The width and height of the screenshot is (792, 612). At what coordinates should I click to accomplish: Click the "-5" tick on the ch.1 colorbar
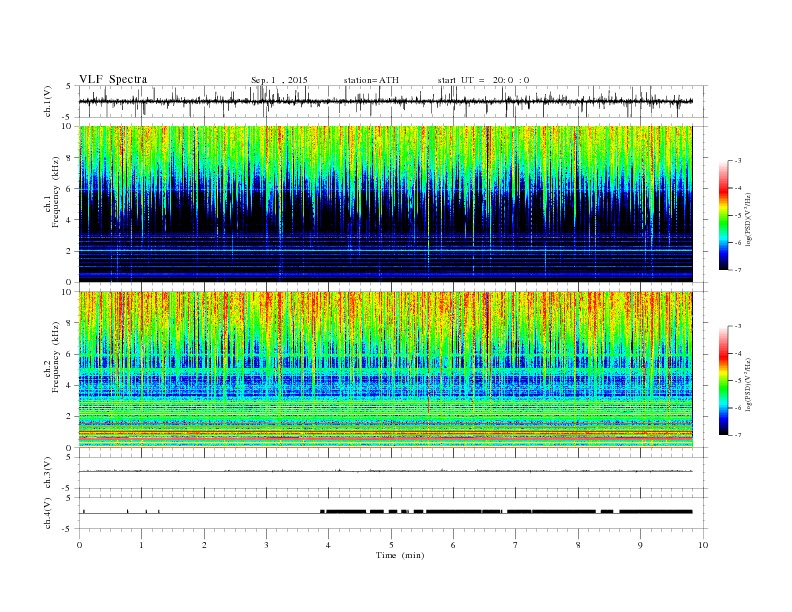tap(736, 215)
